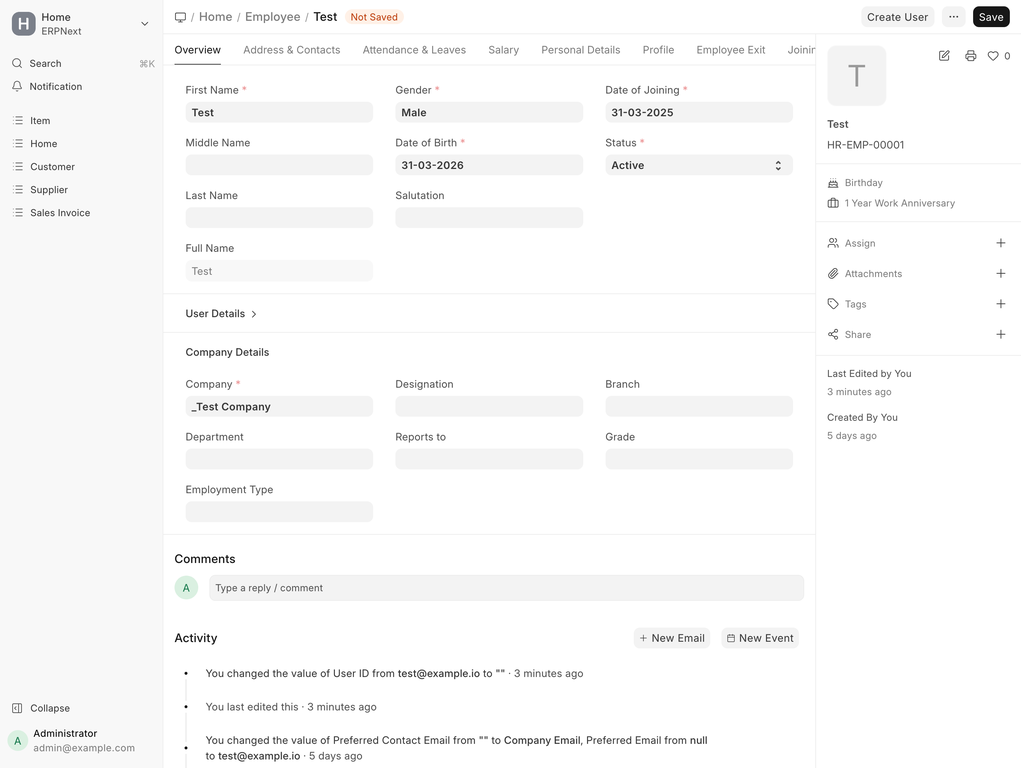Click the Create User button

pyautogui.click(x=897, y=17)
